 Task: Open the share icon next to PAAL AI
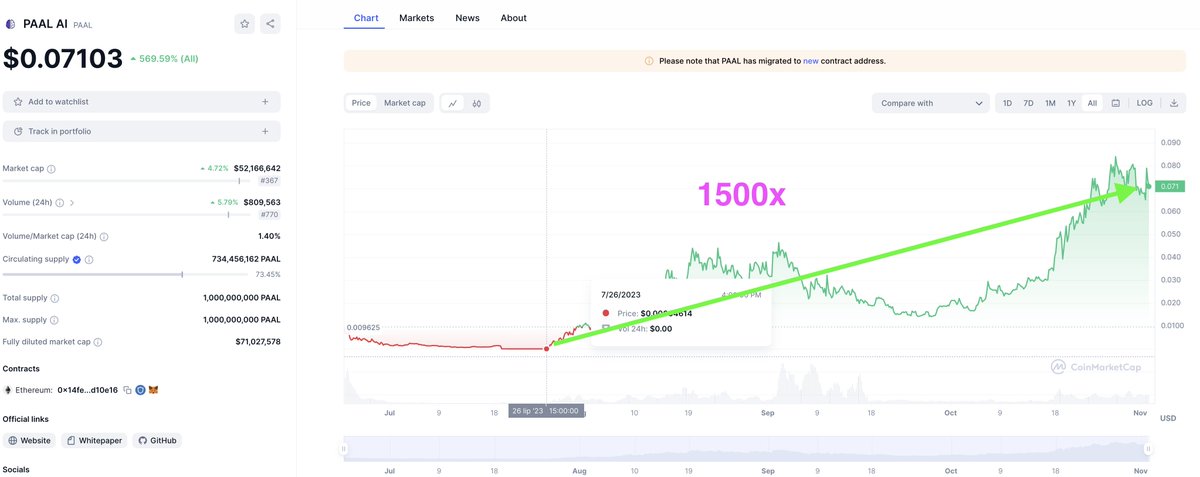point(270,24)
